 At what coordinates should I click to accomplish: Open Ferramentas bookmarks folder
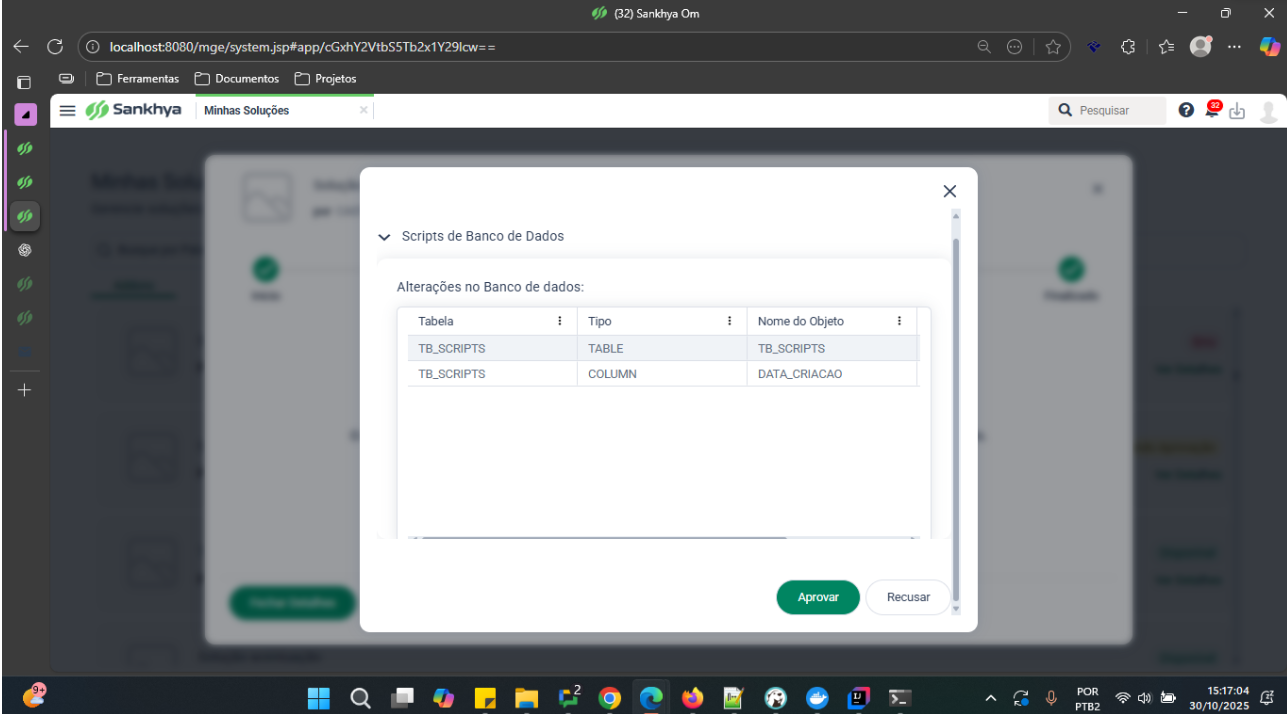click(x=137, y=78)
